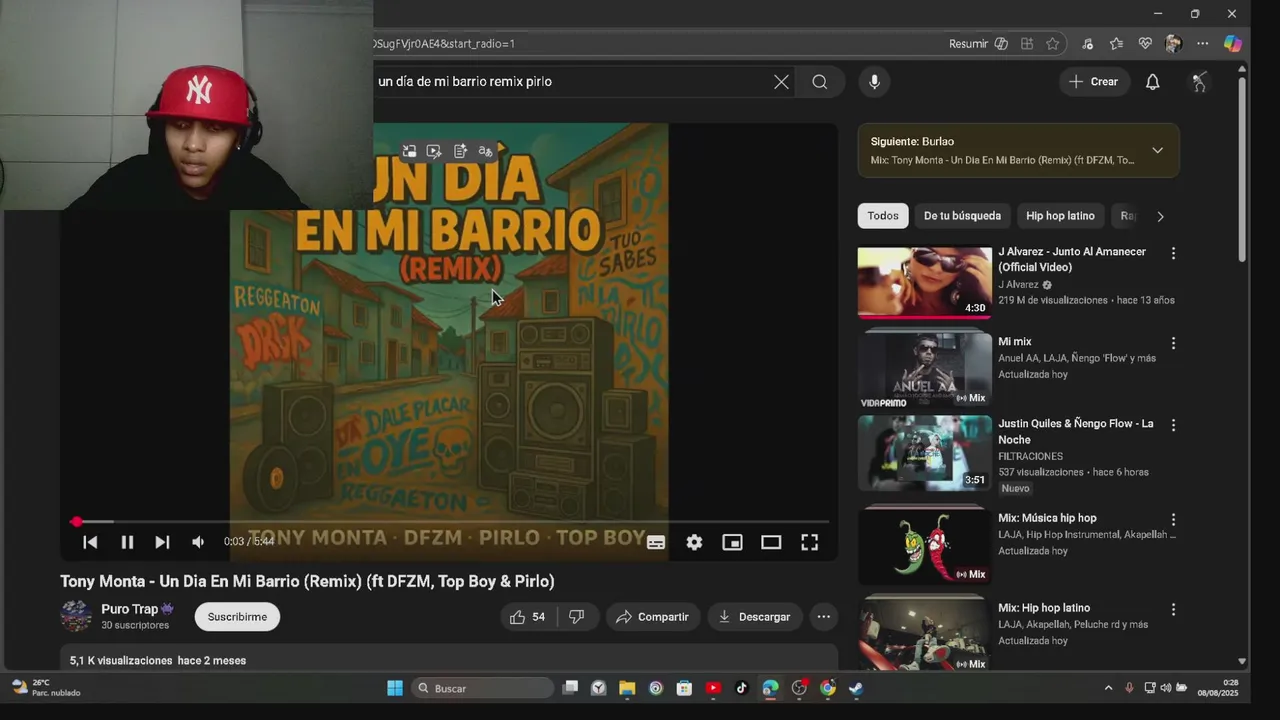Enter fullscreen mode
This screenshot has height=720, width=1280.
(x=809, y=542)
